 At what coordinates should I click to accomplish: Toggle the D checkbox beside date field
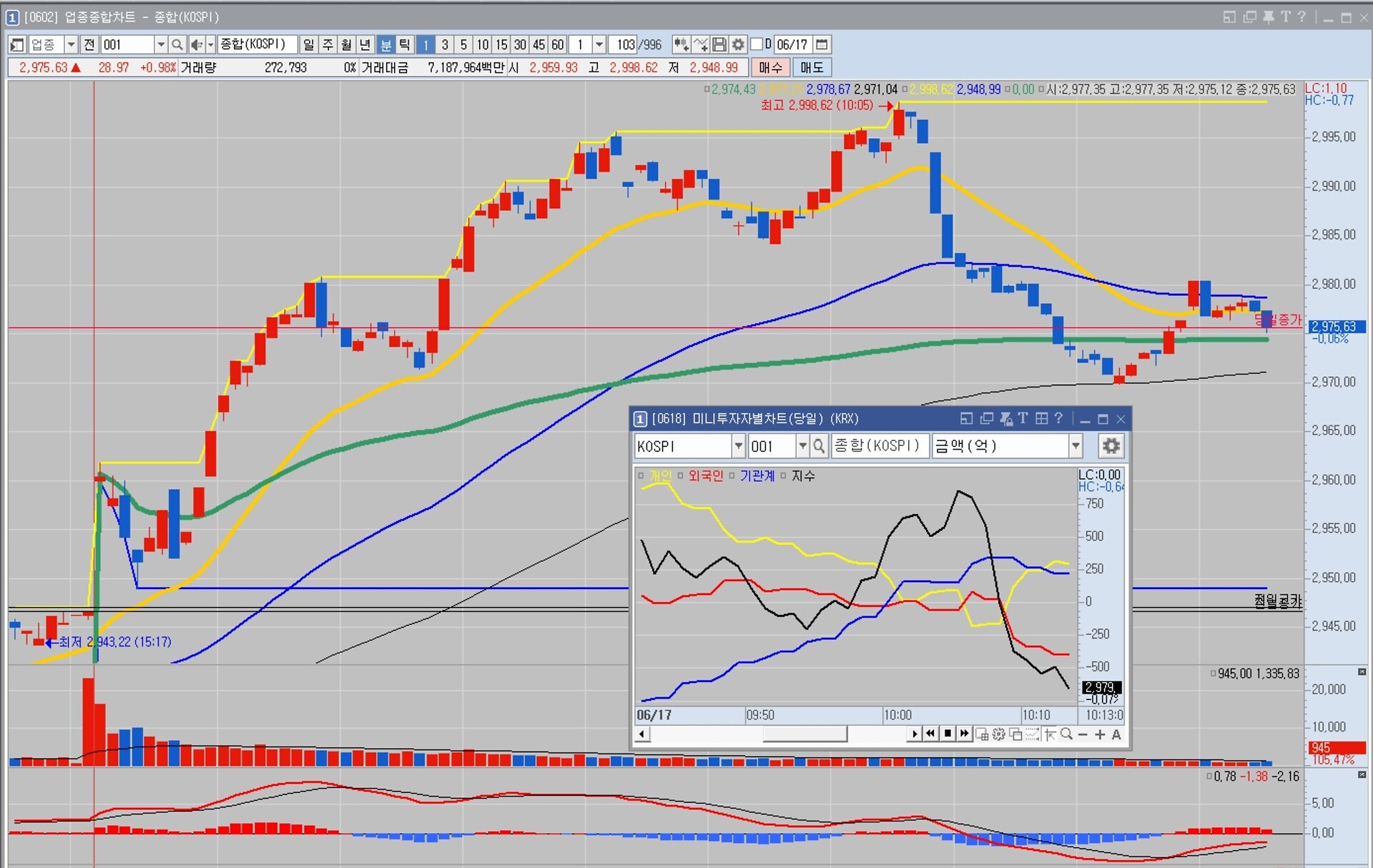pyautogui.click(x=757, y=44)
